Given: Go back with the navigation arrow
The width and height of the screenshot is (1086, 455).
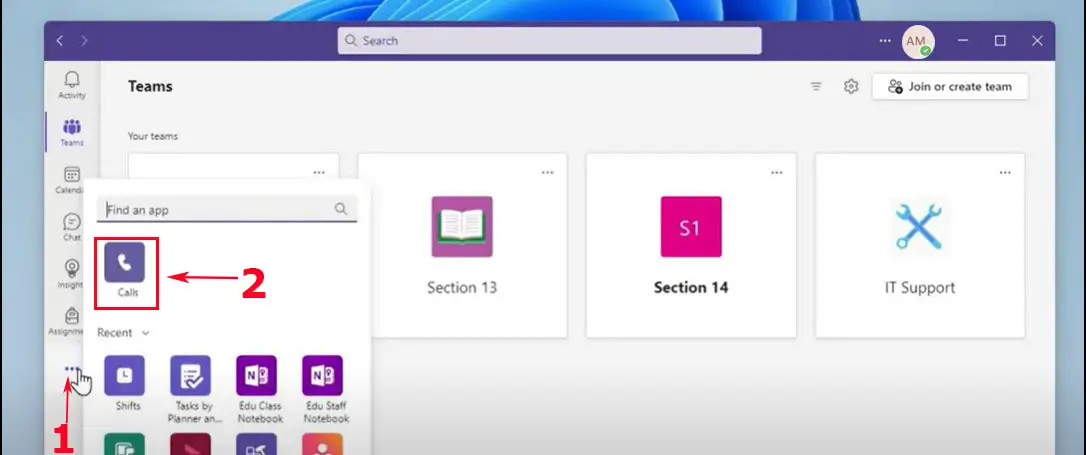Looking at the screenshot, I should tap(61, 41).
